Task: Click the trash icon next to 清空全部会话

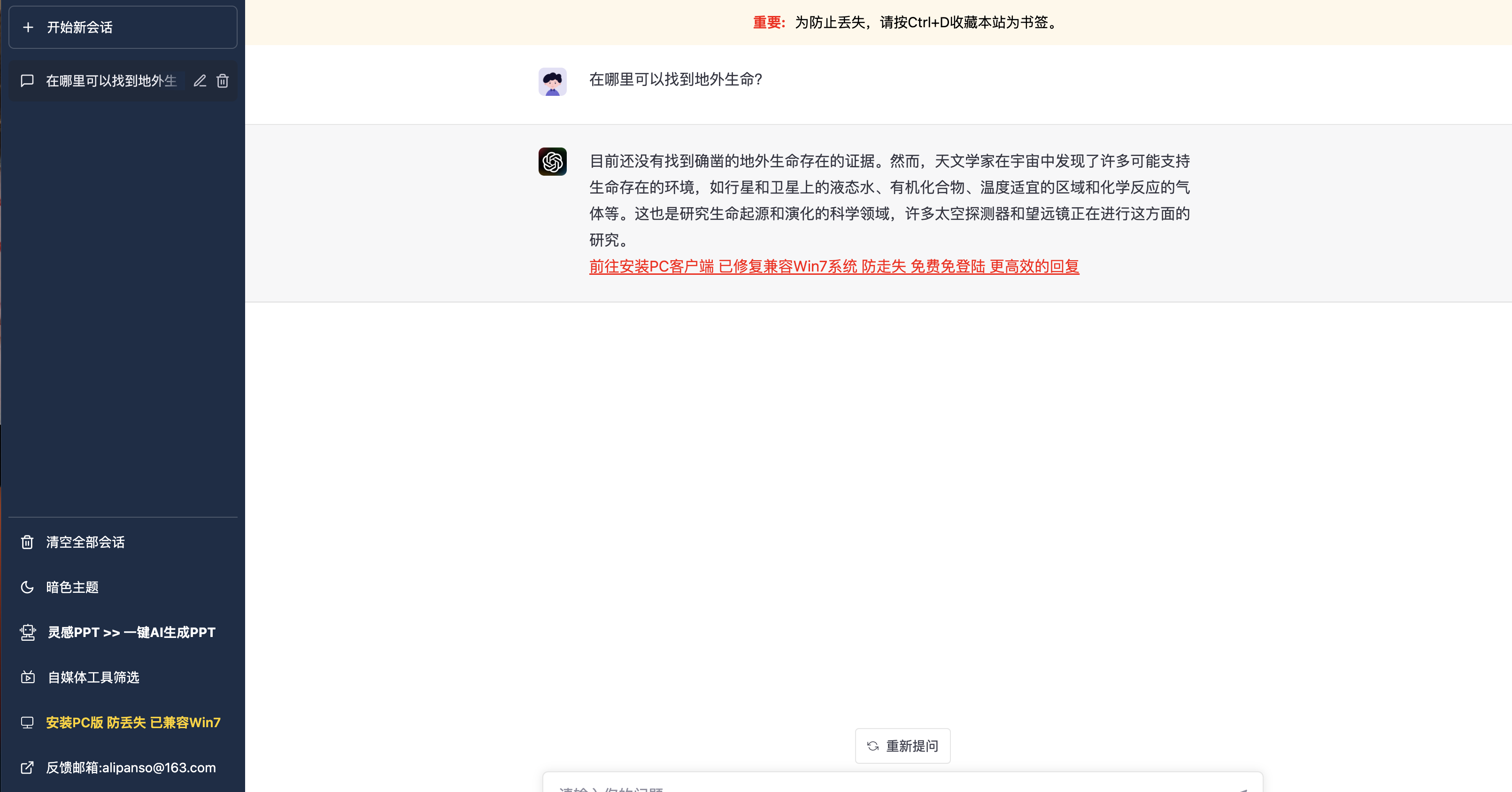Action: [x=28, y=542]
